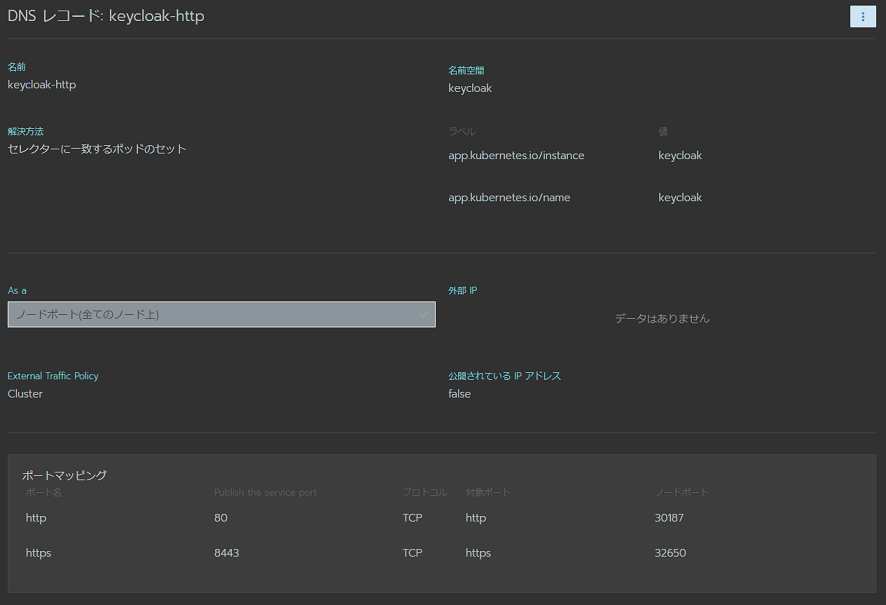Click the 対象ポート column header
The height and width of the screenshot is (605, 886).
click(x=488, y=493)
